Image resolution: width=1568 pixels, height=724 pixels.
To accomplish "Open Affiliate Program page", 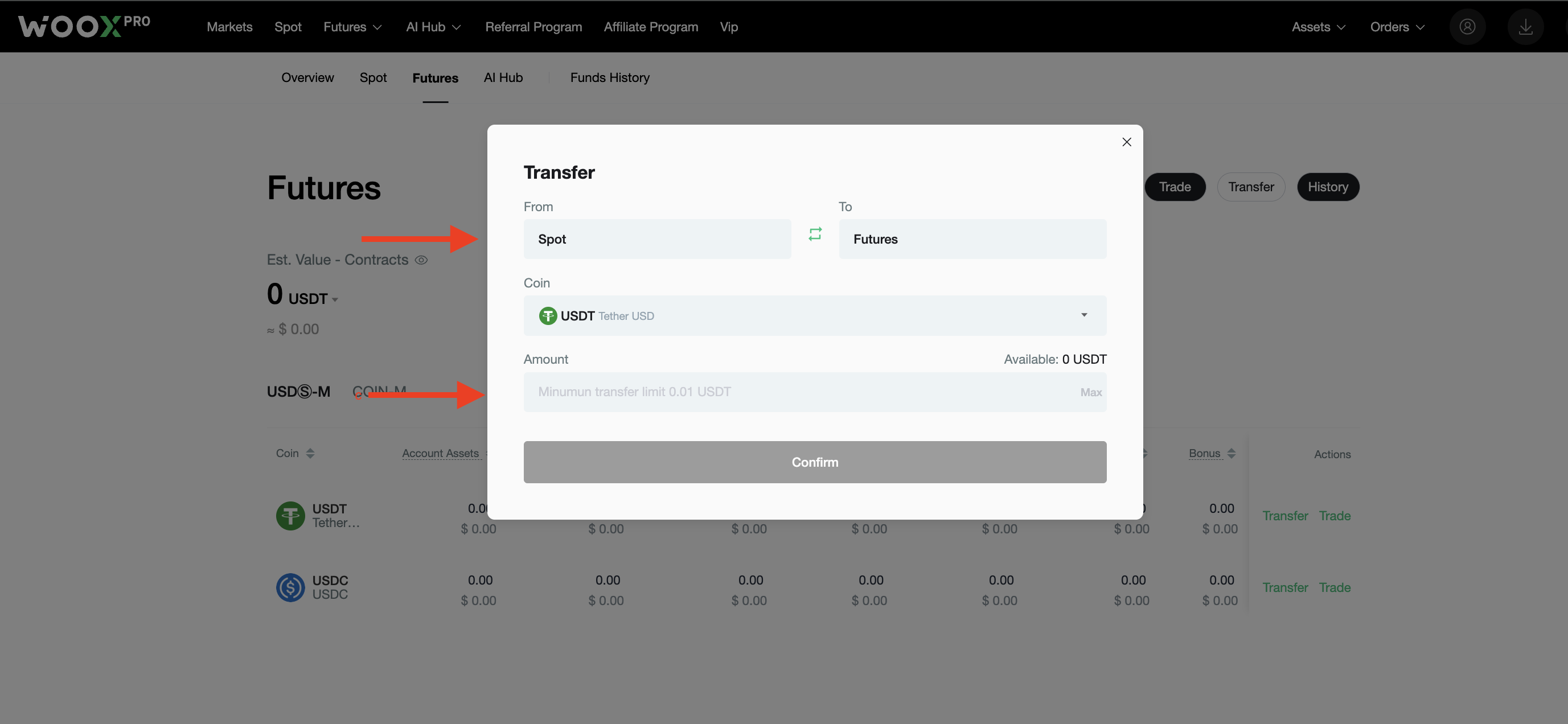I will (x=651, y=27).
